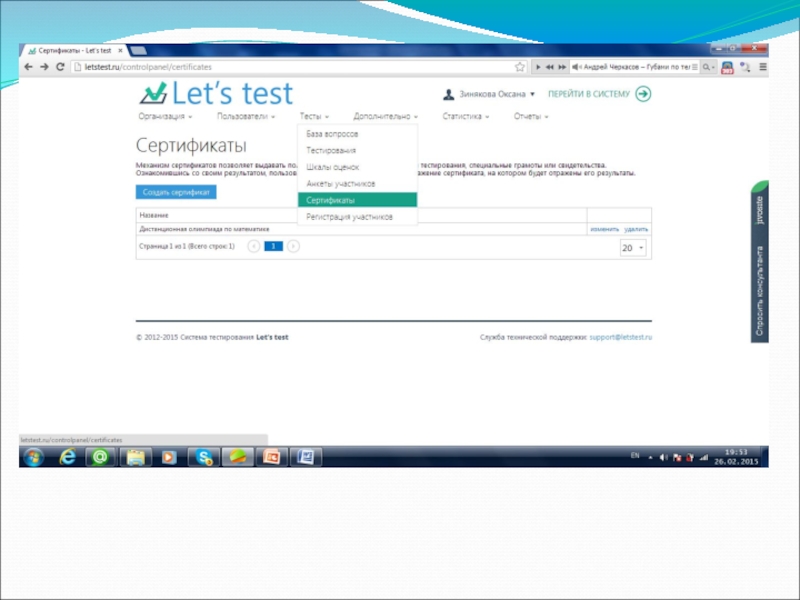Open a new browser tab
This screenshot has height=600, width=800.
pyautogui.click(x=138, y=51)
